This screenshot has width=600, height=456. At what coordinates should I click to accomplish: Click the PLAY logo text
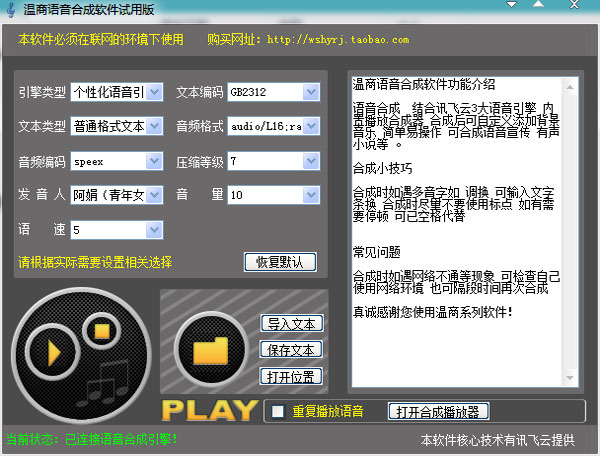point(210,410)
